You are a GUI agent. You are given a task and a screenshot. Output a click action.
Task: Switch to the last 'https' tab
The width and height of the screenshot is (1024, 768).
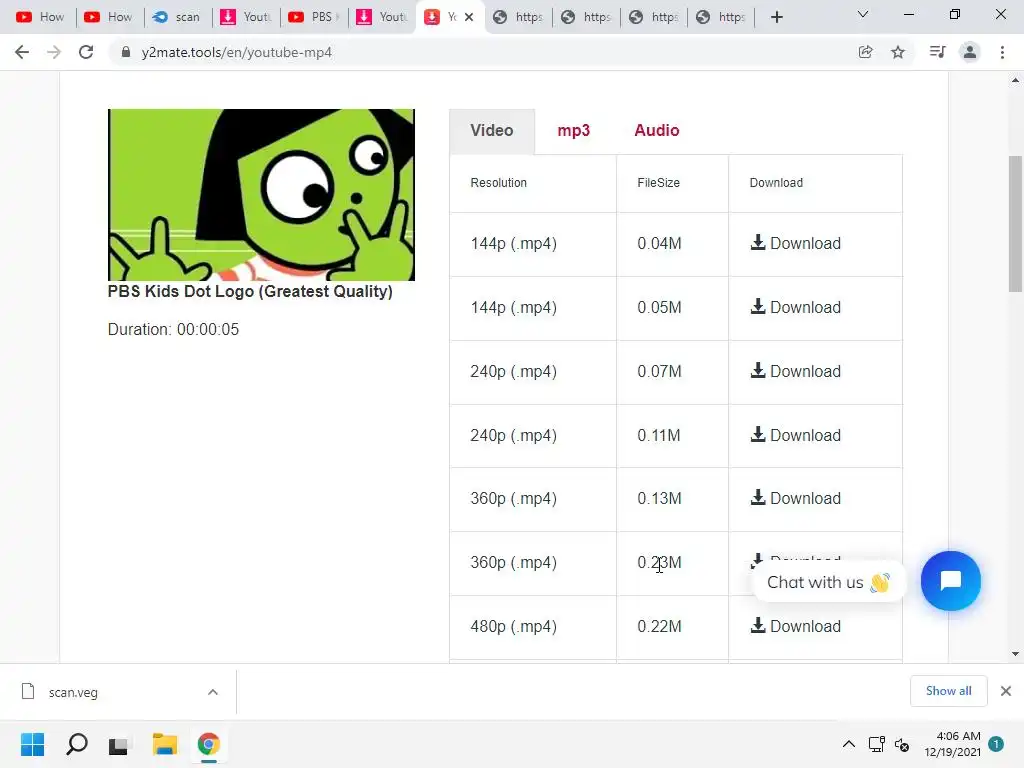(x=721, y=17)
